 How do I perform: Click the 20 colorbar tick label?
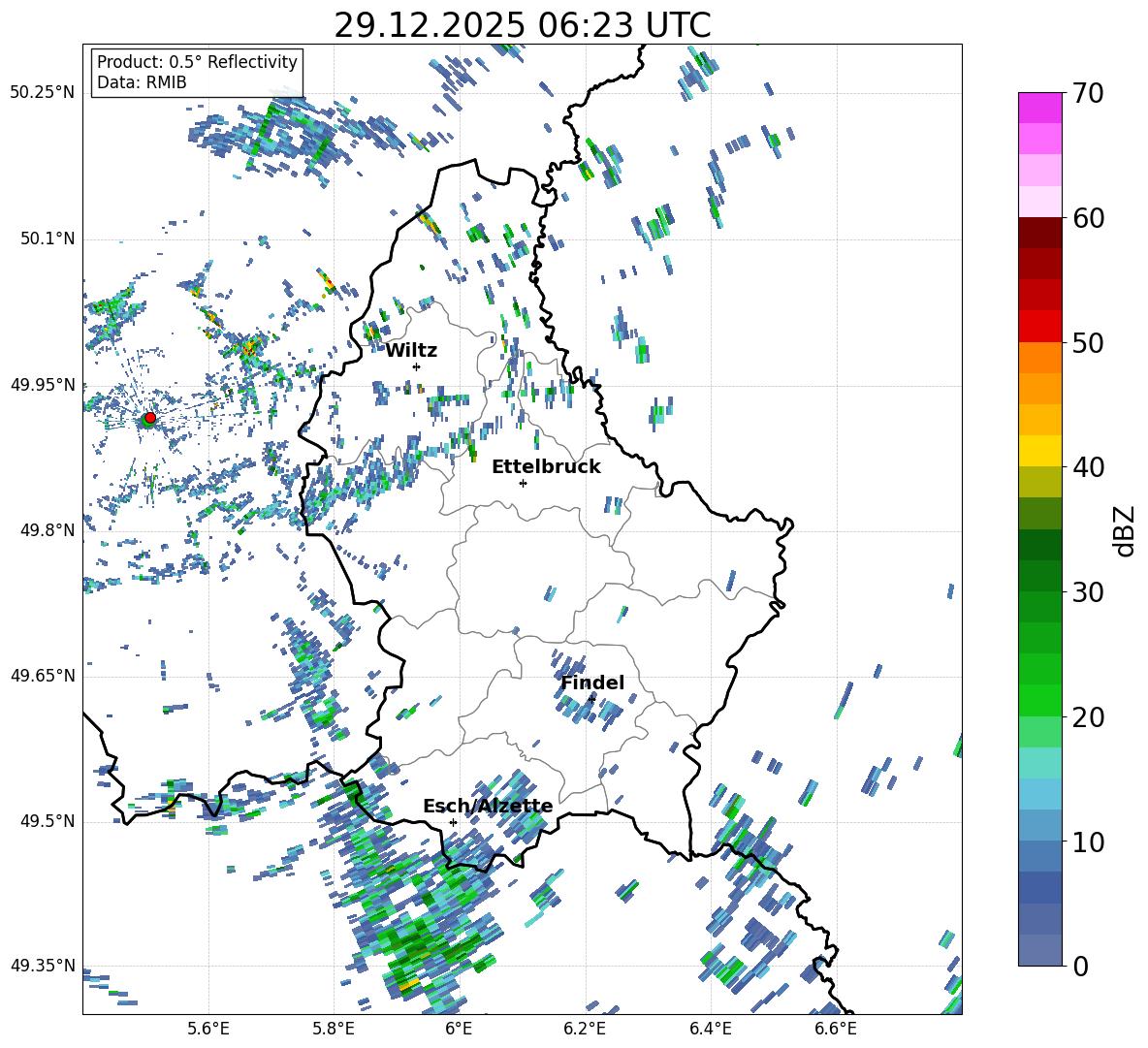coord(1088,717)
